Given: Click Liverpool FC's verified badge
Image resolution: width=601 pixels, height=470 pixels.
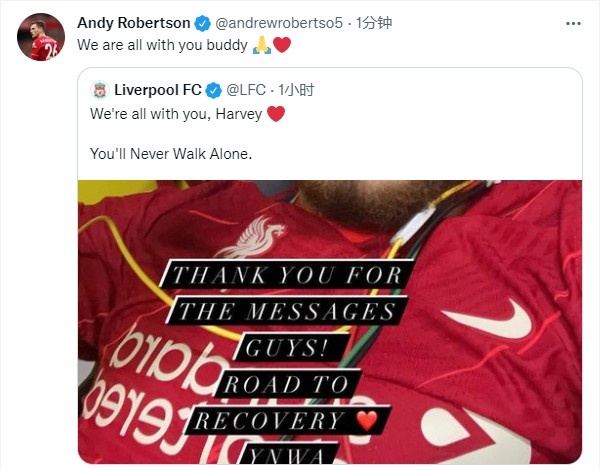Looking at the screenshot, I should click(x=214, y=91).
